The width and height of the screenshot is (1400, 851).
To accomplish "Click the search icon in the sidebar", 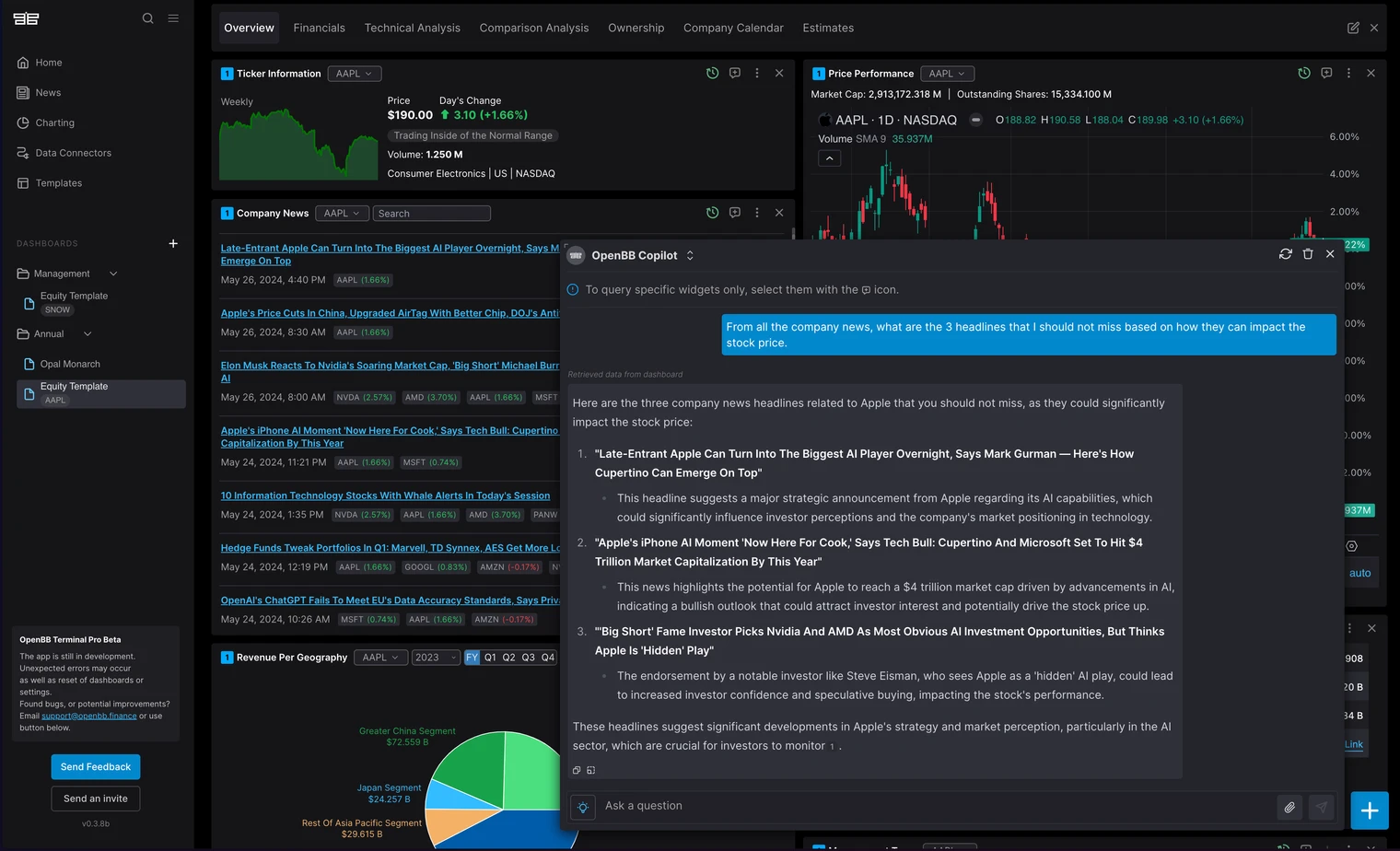I will 147,18.
